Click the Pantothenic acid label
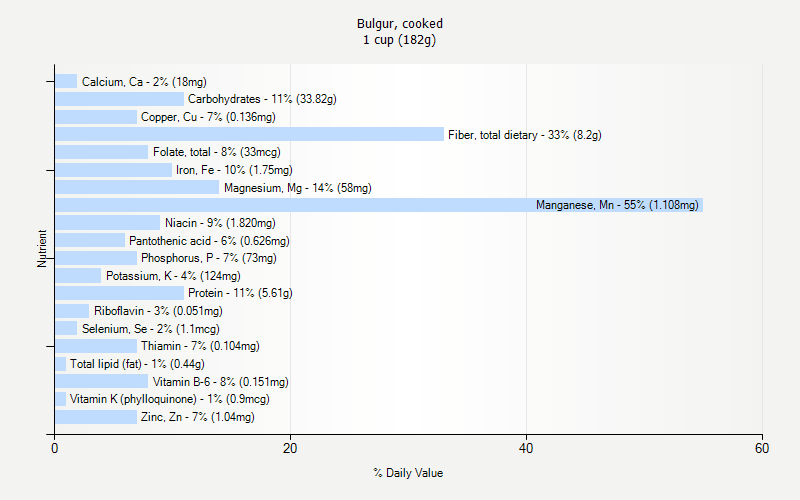 click(x=209, y=240)
